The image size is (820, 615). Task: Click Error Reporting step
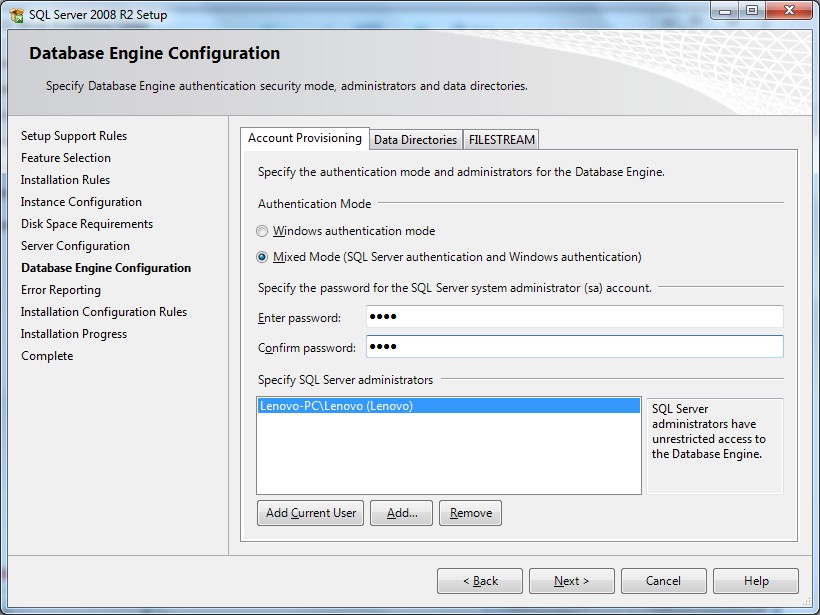pos(61,290)
